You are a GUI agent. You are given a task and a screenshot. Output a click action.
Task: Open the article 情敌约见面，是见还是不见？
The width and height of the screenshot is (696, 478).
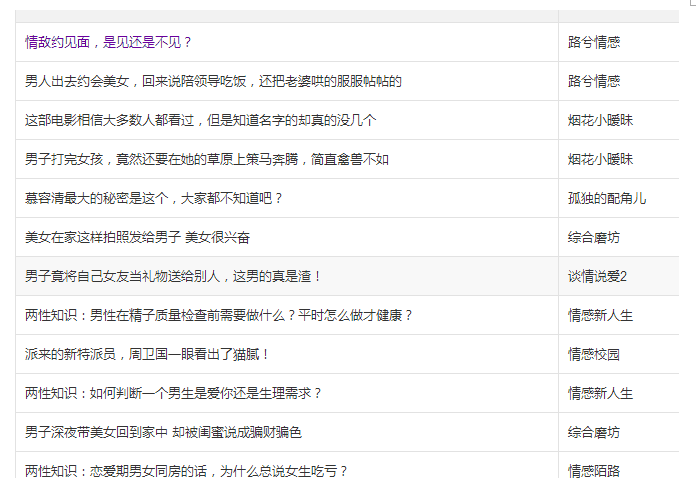(x=108, y=42)
